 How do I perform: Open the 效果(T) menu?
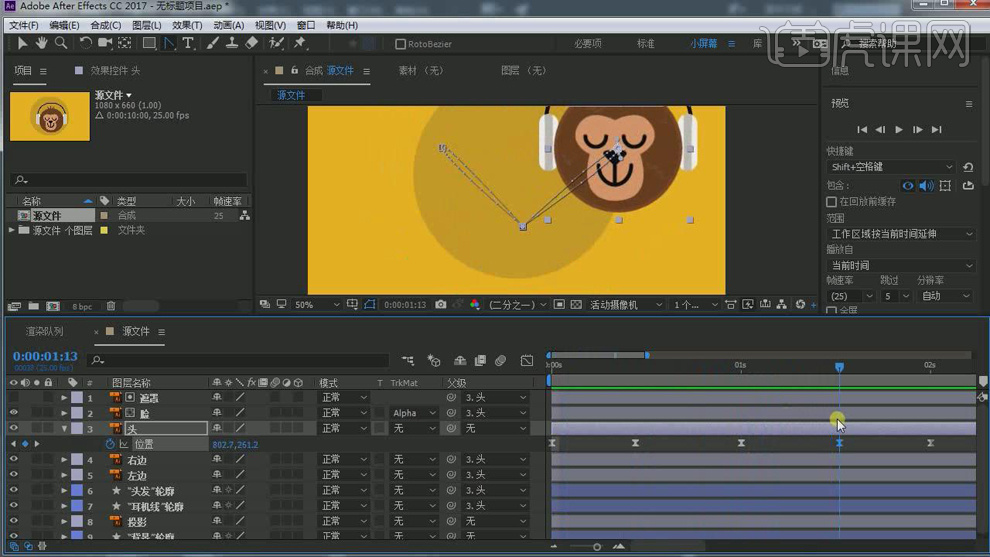187,25
